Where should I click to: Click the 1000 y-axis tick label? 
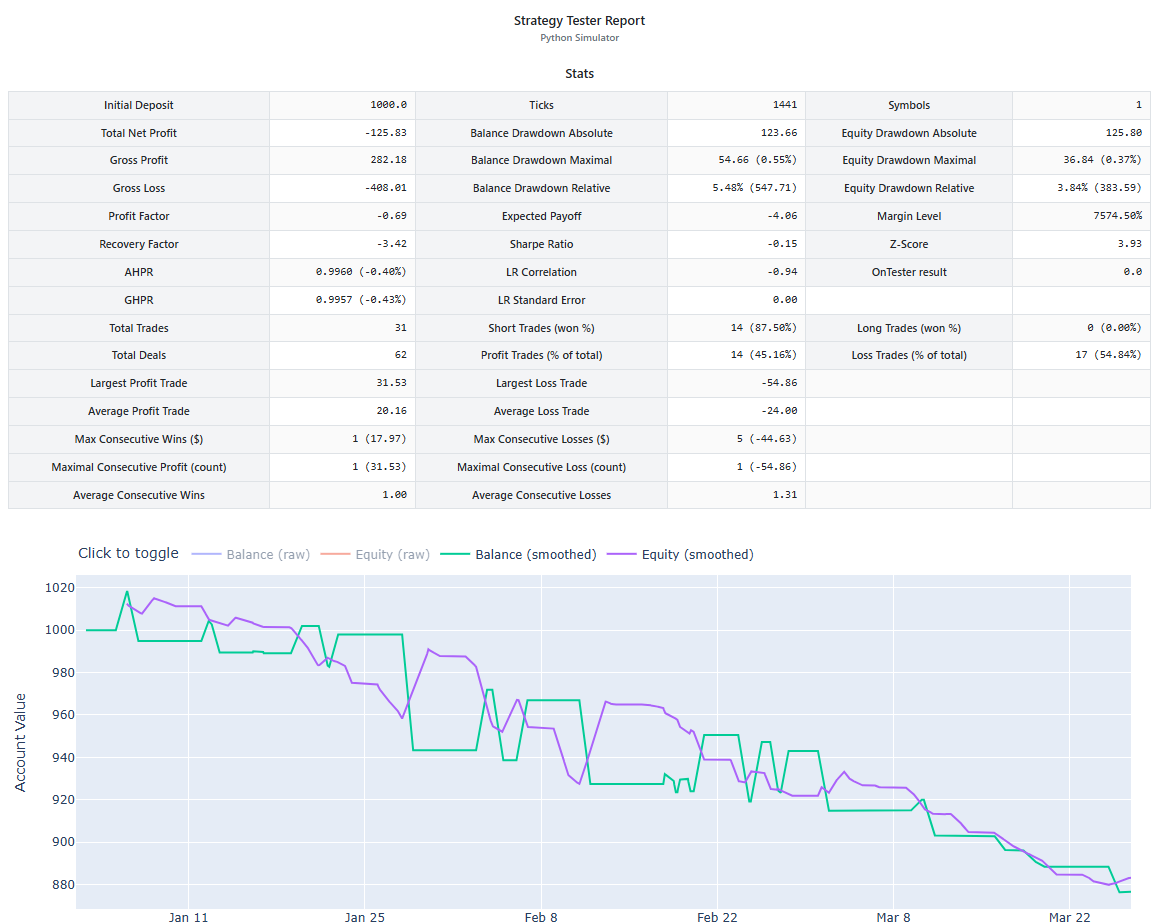pos(58,630)
